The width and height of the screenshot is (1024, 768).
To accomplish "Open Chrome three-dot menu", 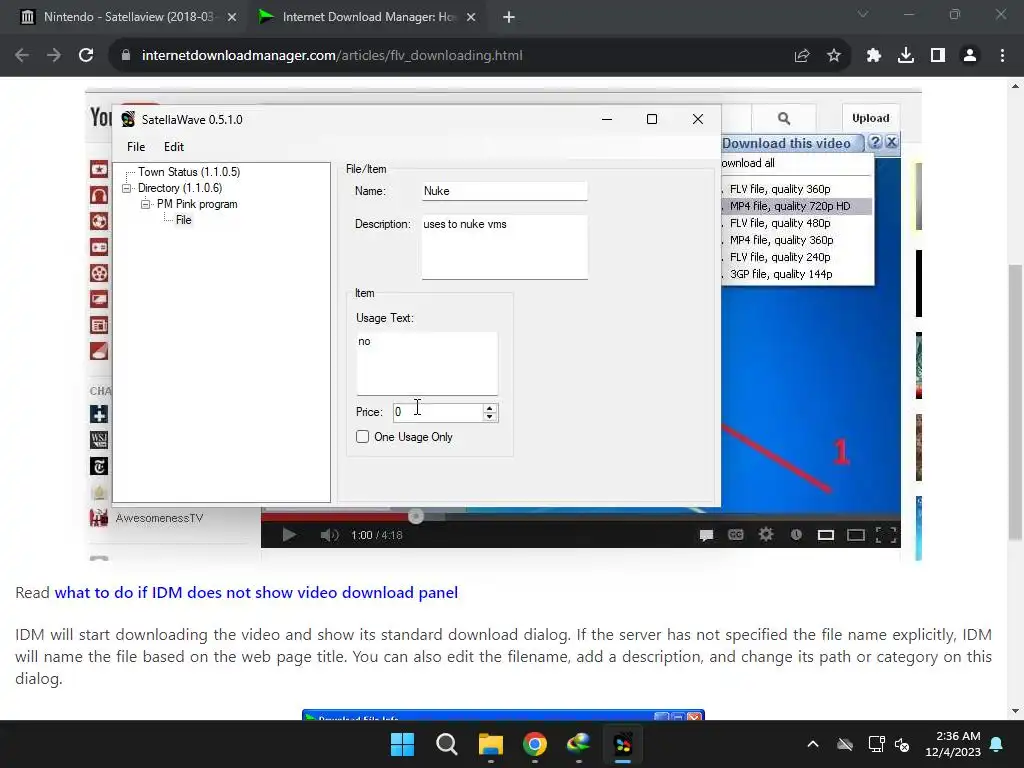I will [1002, 56].
